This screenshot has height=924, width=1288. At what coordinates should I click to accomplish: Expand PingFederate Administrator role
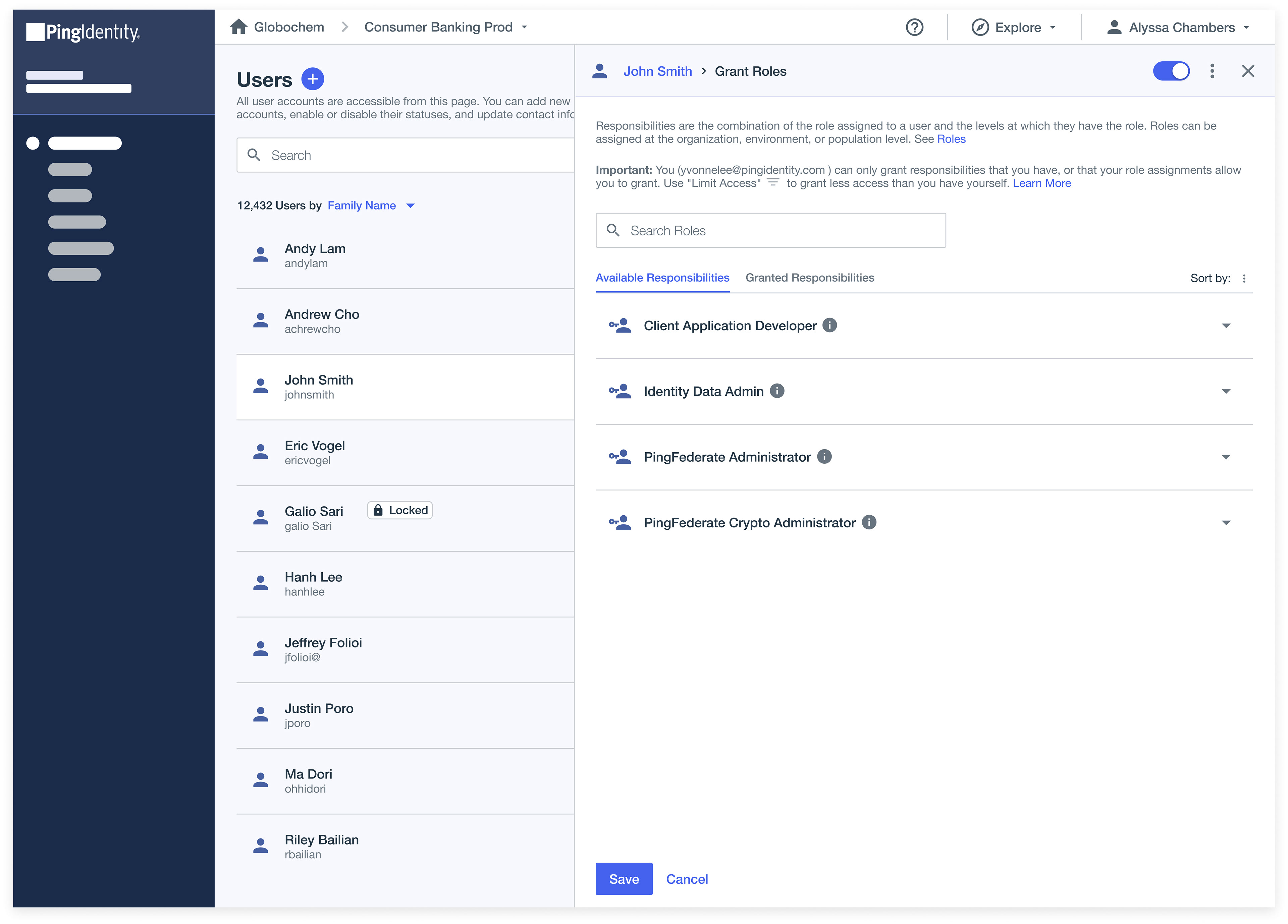click(x=1226, y=457)
